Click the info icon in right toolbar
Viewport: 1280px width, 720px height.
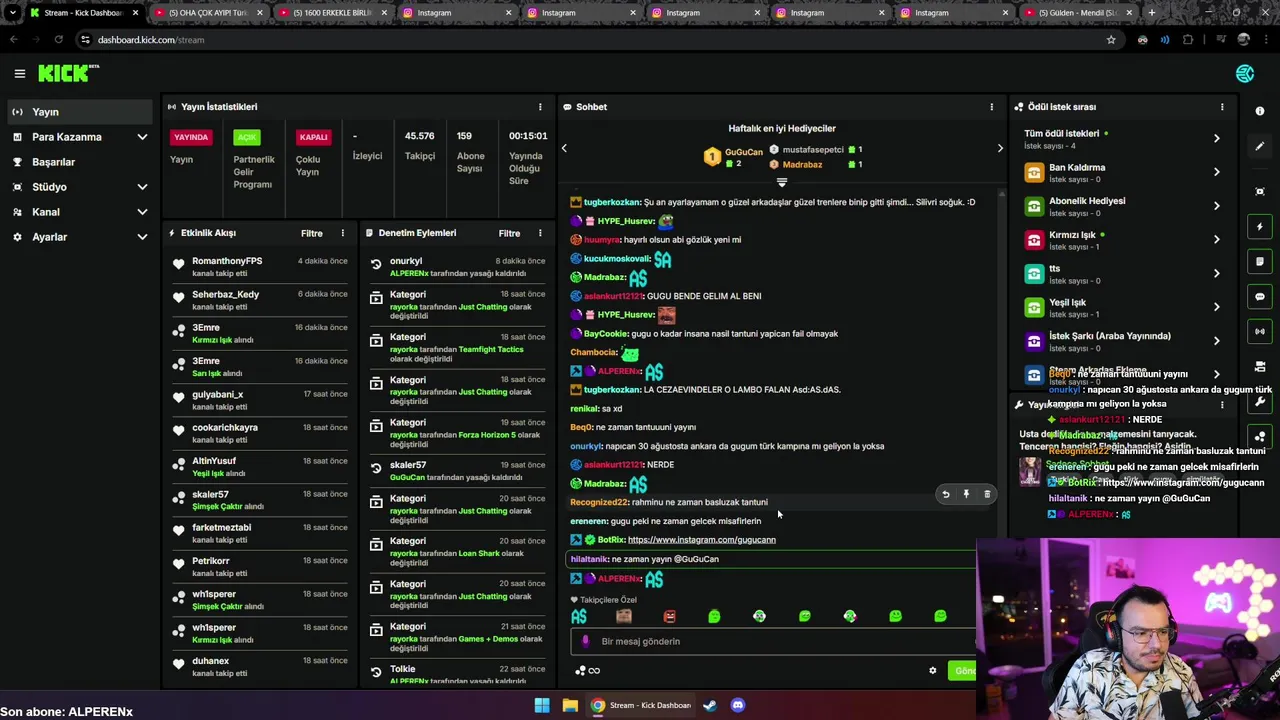(x=1260, y=111)
